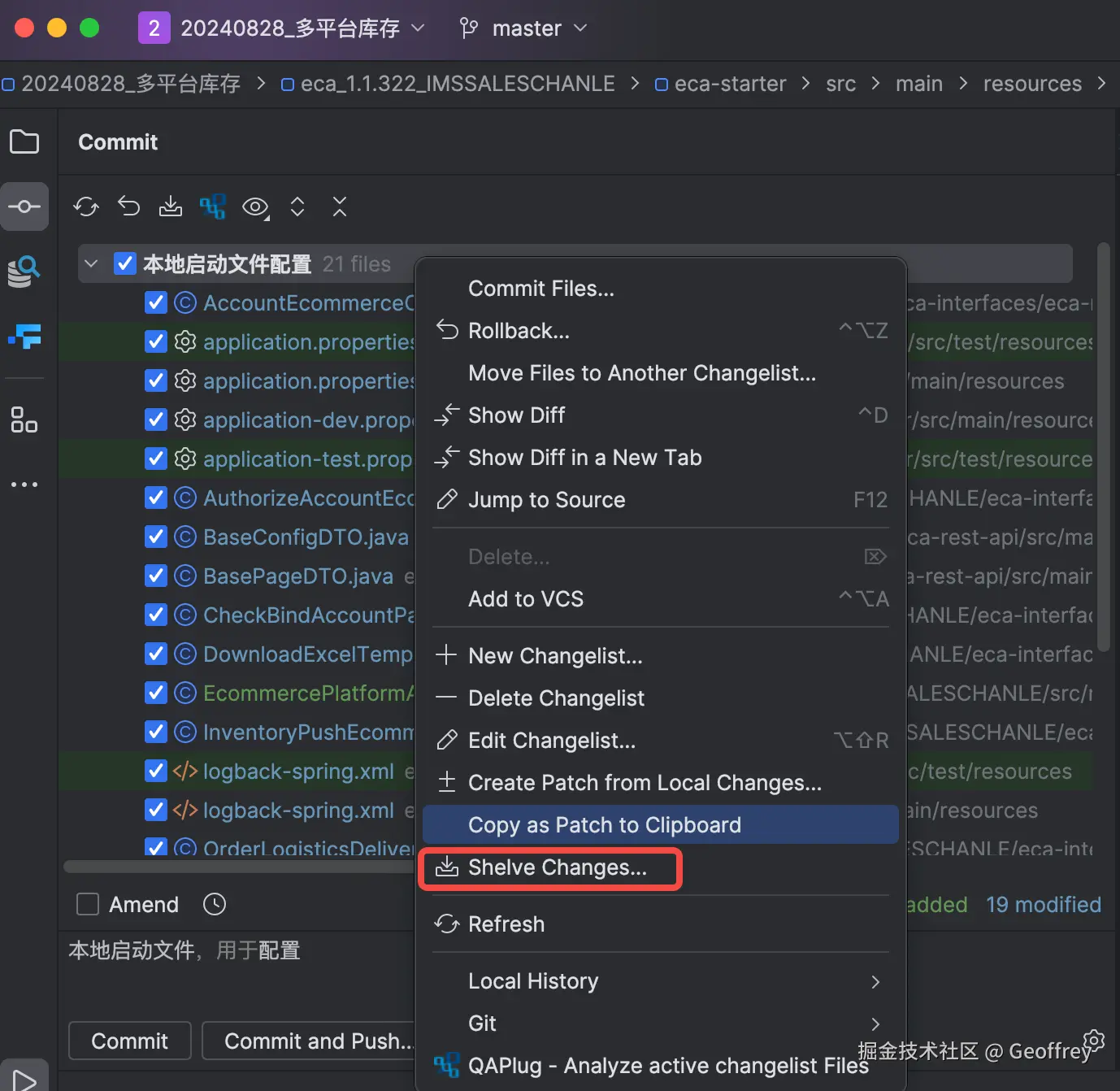The width and height of the screenshot is (1120, 1091).
Task: Click the Rollback toolbar icon
Action: click(128, 206)
